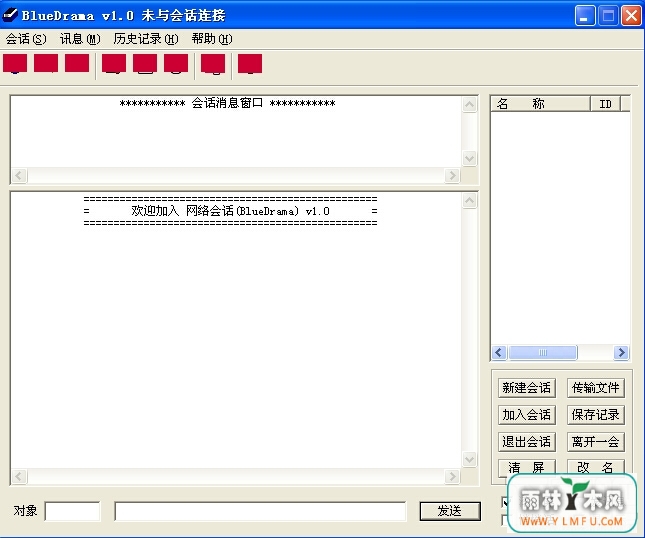The image size is (645, 538).
Task: Focus the message text input field
Action: (260, 511)
